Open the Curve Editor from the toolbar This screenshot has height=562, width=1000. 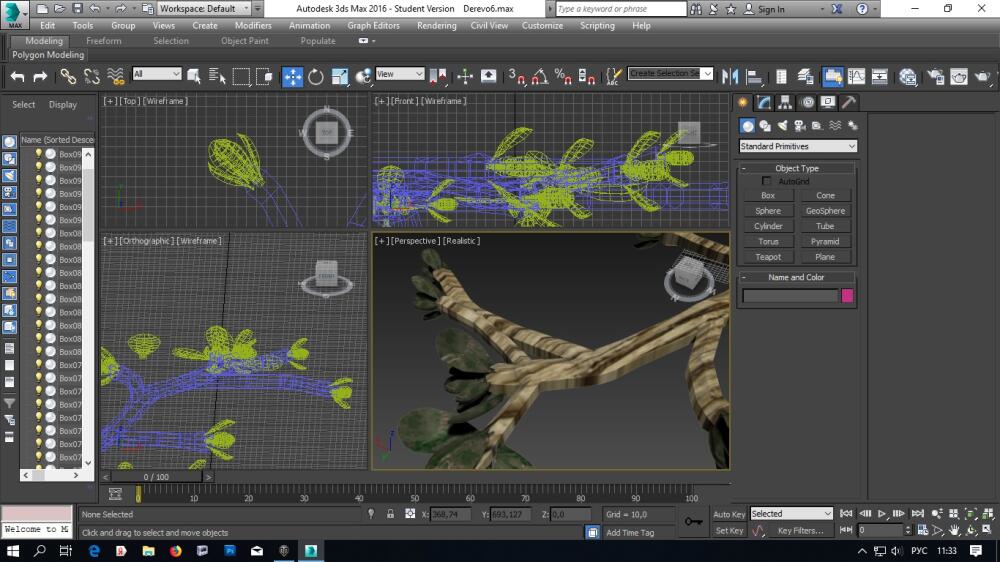[x=857, y=77]
